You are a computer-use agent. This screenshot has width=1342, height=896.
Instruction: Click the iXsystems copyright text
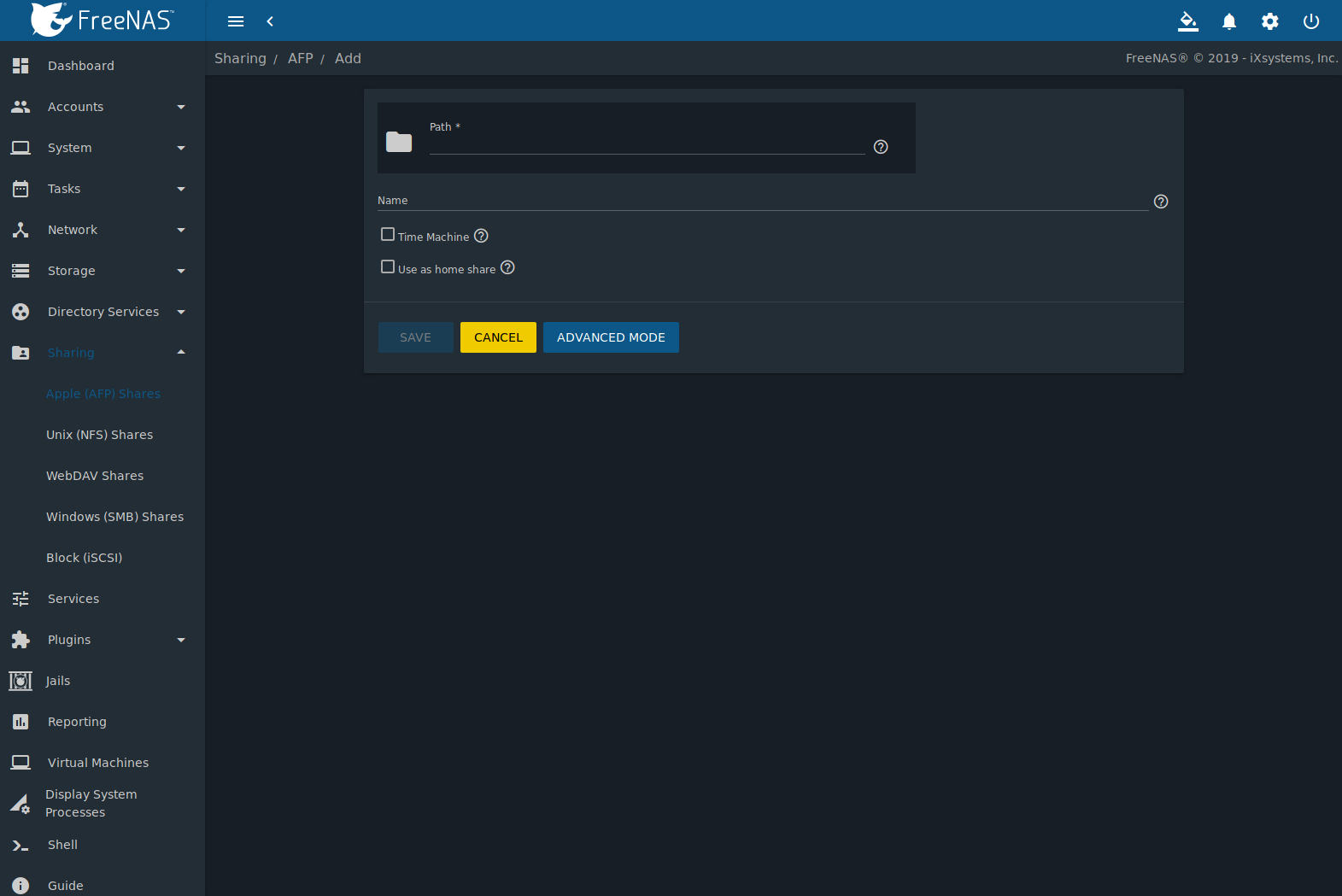[x=1232, y=58]
